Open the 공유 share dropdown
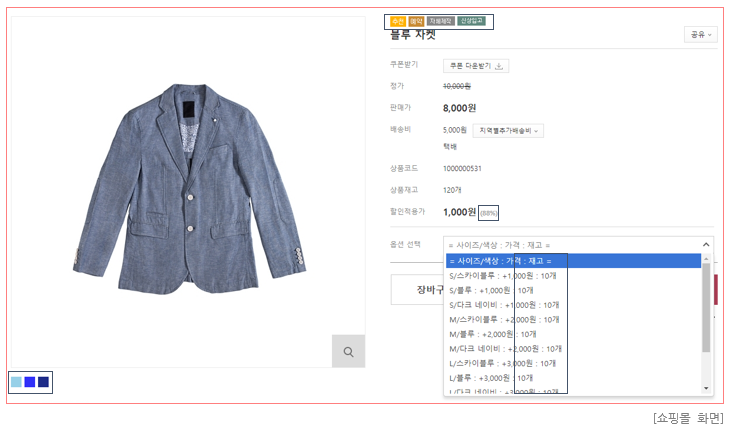Image resolution: width=731 pixels, height=434 pixels. click(x=700, y=34)
